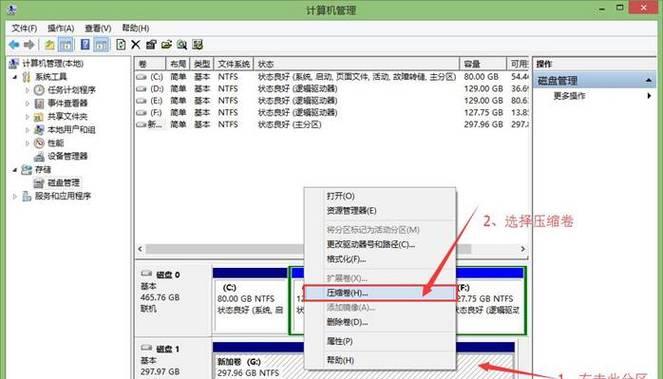Collapse the 磁盘管理 actions section arrow
This screenshot has width=663, height=379.
click(x=649, y=80)
